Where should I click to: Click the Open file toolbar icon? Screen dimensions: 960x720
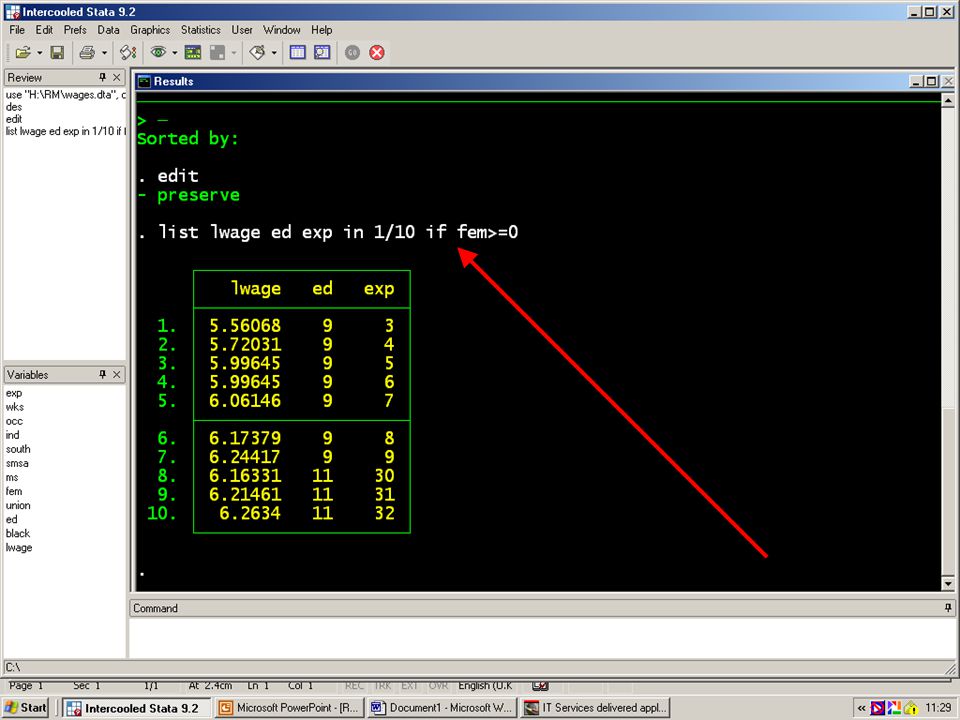[23, 53]
